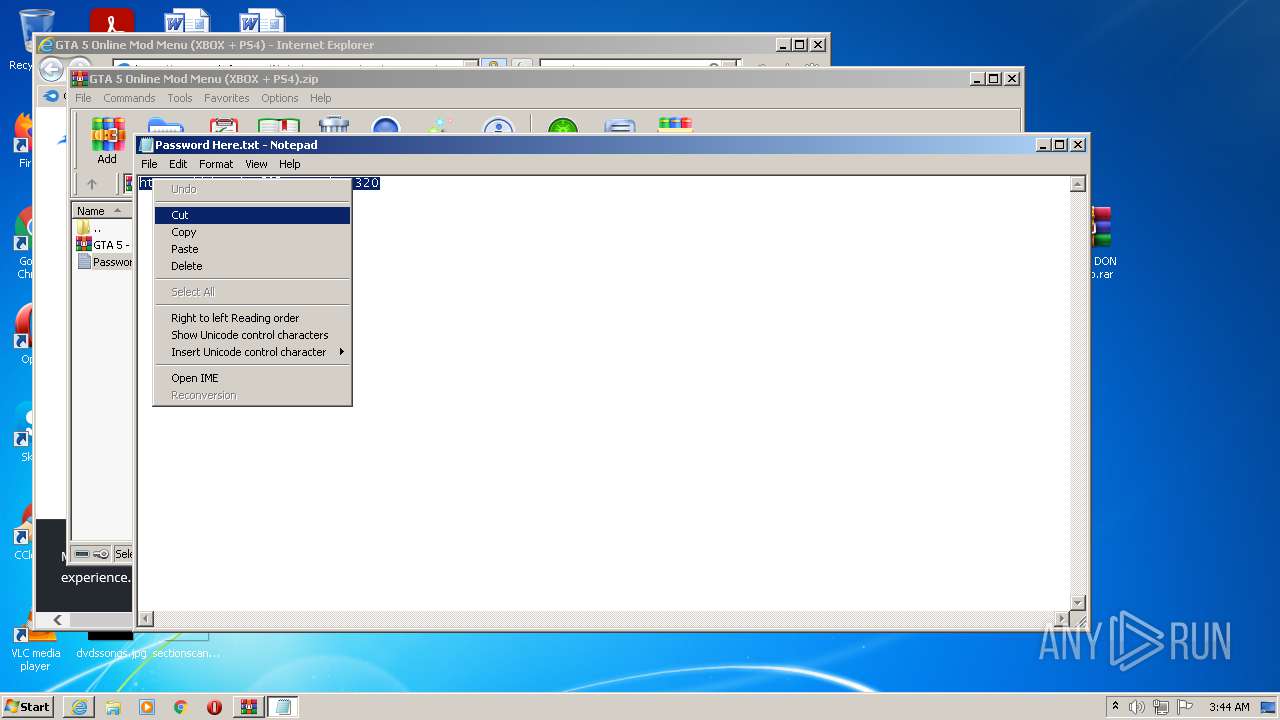Click the Internet Explorer horizontal scroll left arrow
The image size is (1280, 720).
tap(57, 620)
